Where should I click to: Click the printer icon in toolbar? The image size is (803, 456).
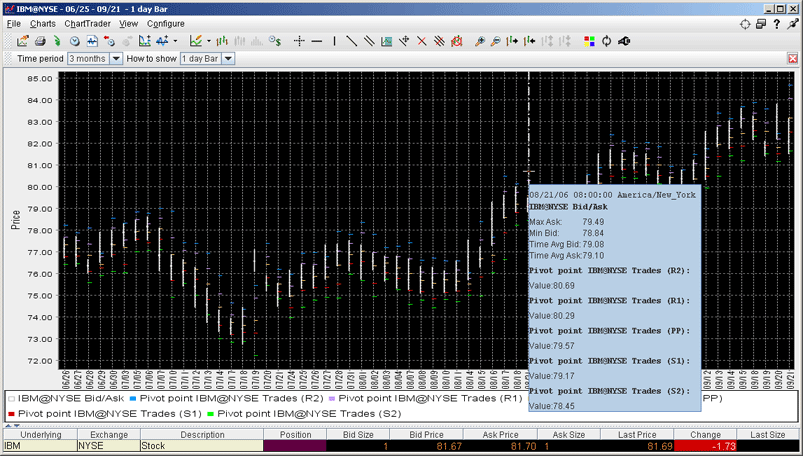40,41
